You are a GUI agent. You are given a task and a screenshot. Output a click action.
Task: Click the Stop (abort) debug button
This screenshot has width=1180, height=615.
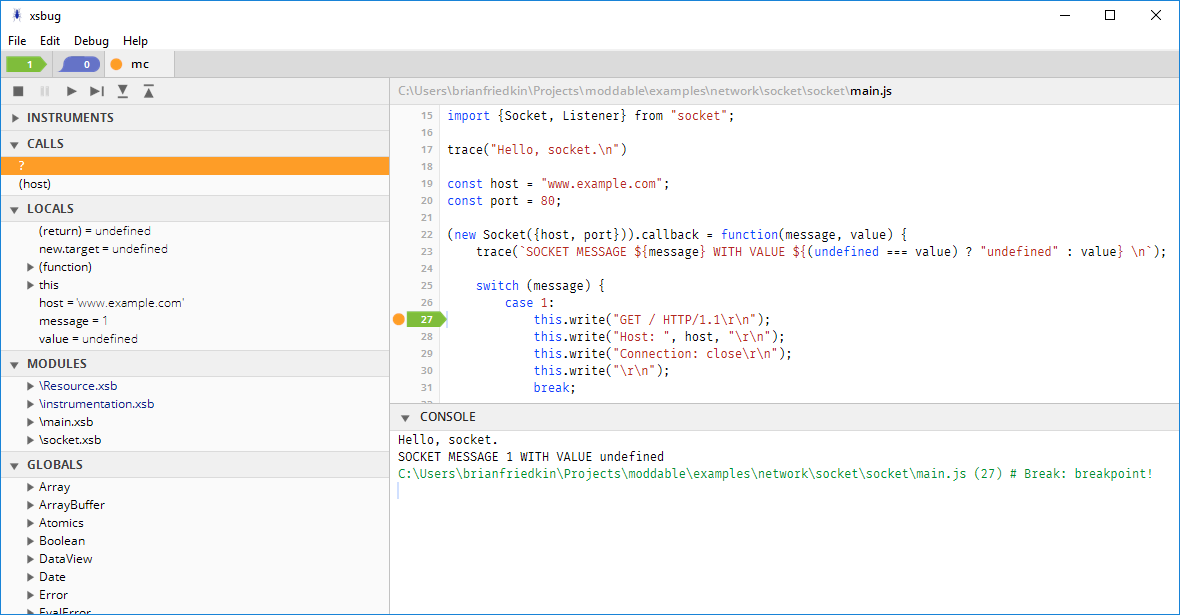[19, 91]
